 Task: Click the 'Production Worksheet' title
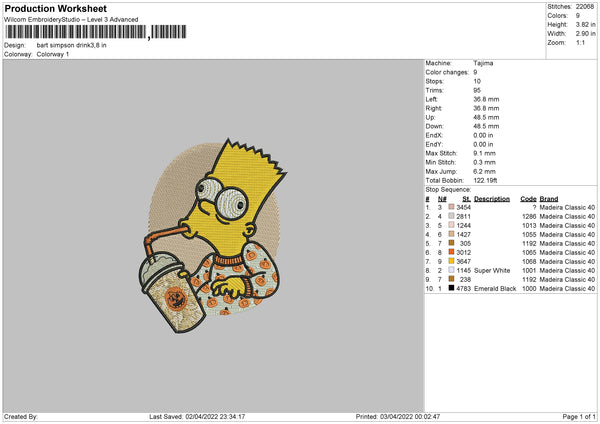click(x=55, y=8)
